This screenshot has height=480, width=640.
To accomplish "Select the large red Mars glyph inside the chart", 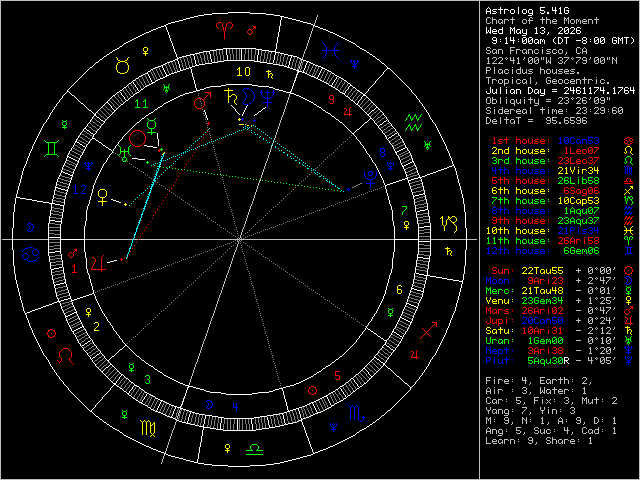I will [202, 101].
